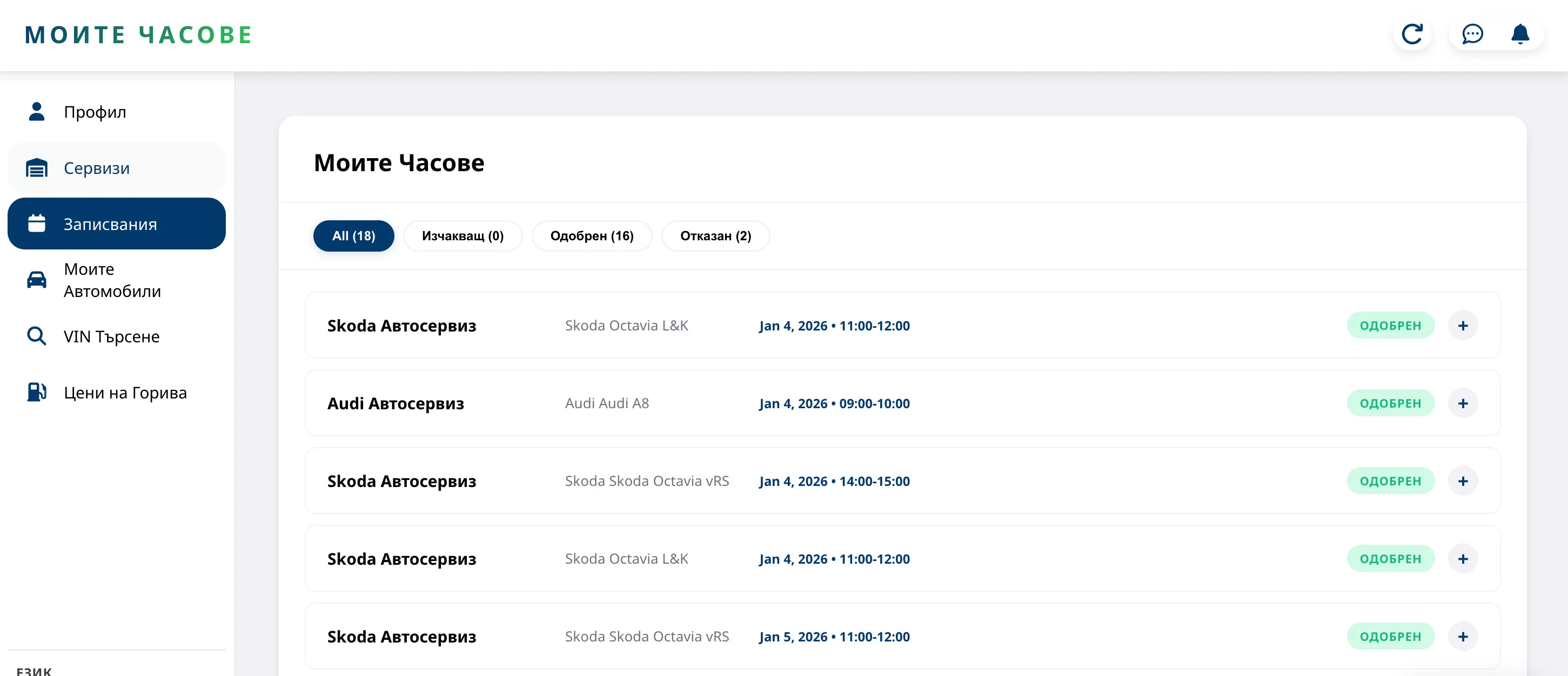Click first Skoda Автосервиз appointment title

point(401,326)
